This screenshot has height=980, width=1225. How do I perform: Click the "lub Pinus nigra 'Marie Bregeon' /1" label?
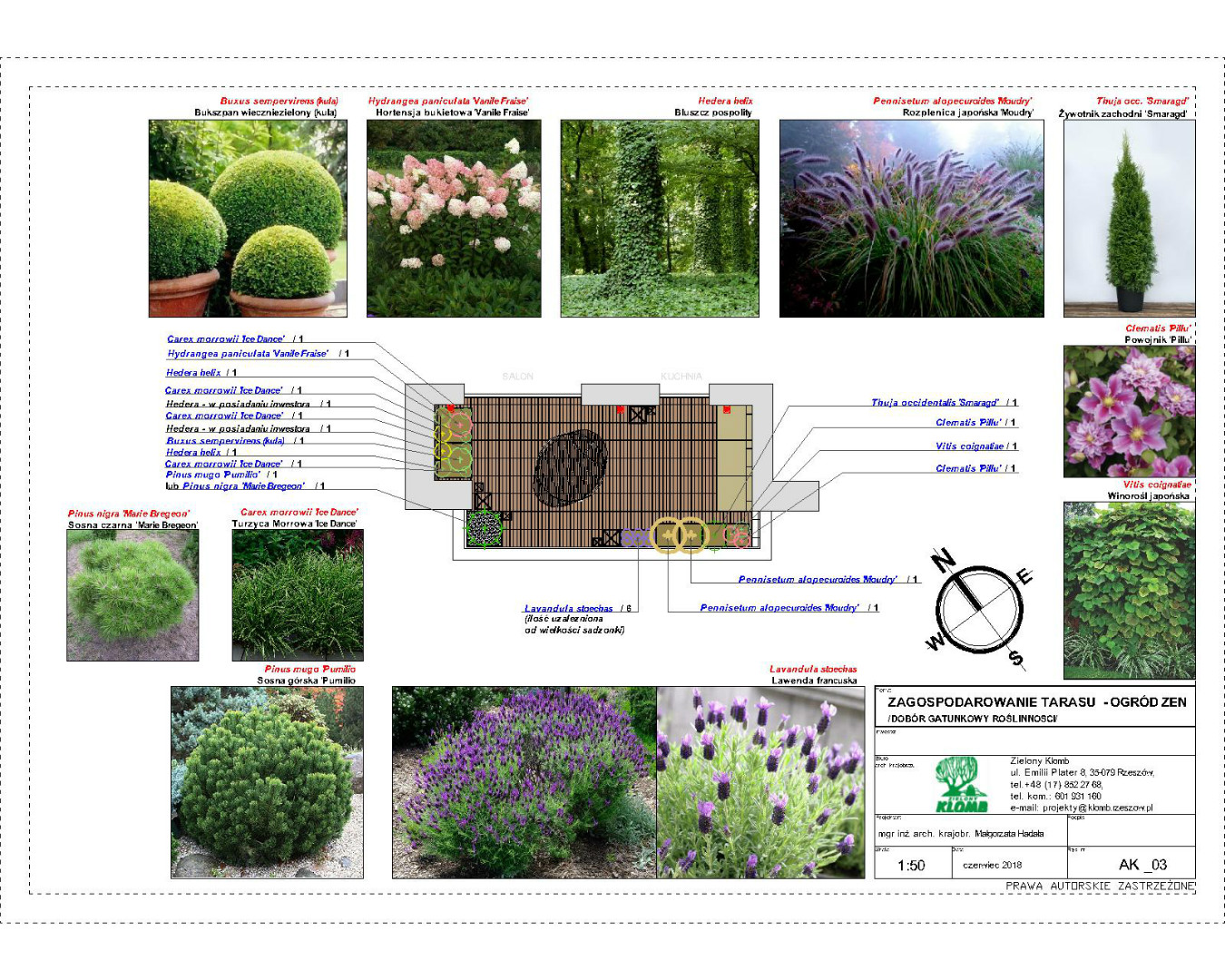[x=245, y=485]
